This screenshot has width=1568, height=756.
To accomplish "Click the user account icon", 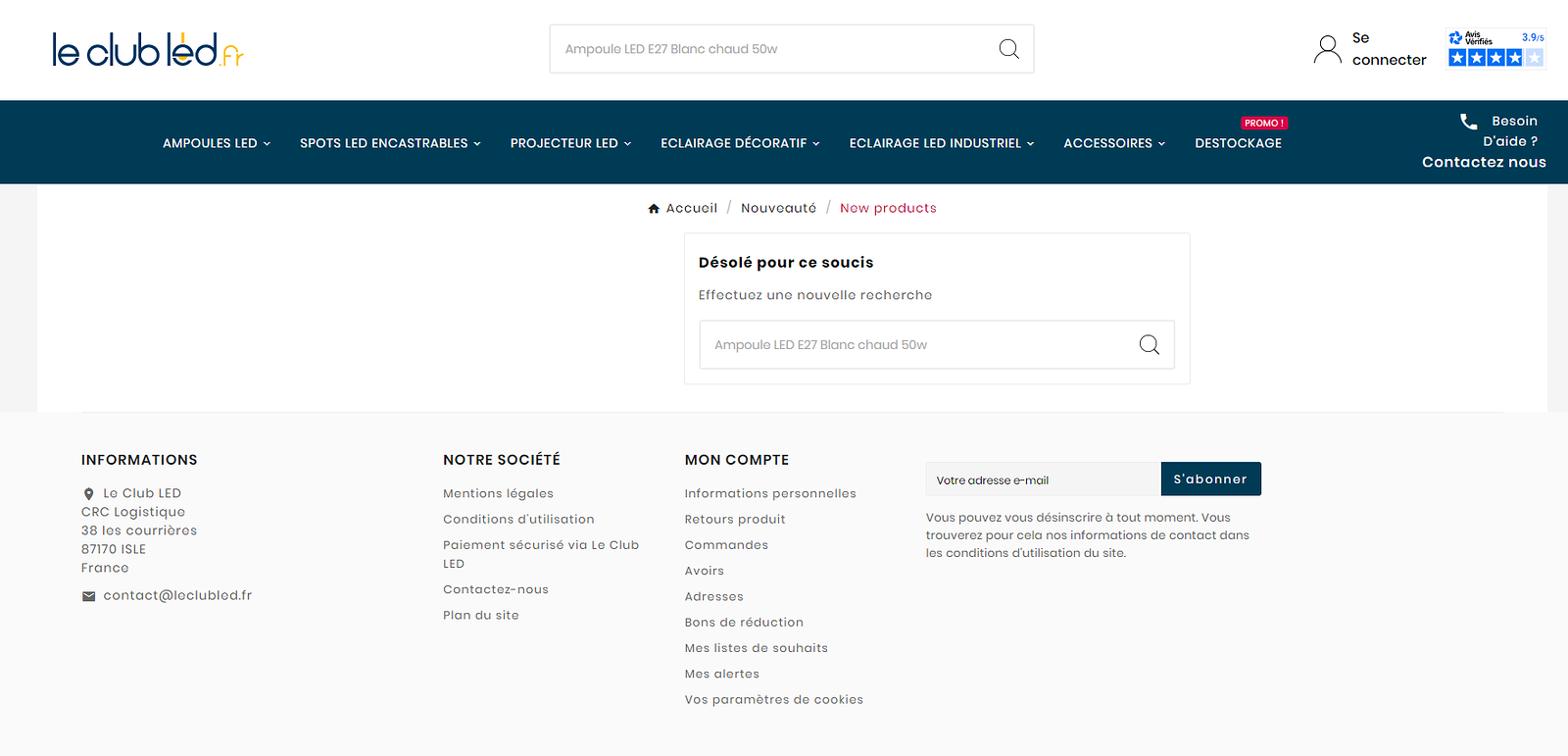I will 1327,49.
